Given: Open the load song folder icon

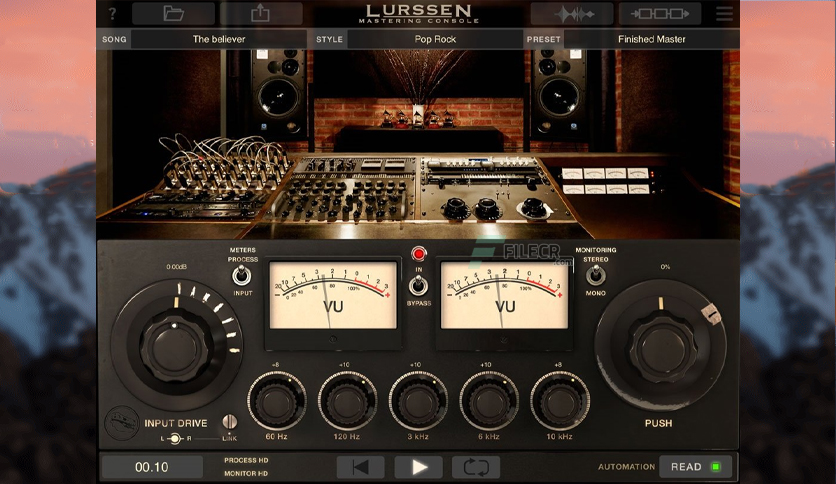Looking at the screenshot, I should click(x=173, y=13).
